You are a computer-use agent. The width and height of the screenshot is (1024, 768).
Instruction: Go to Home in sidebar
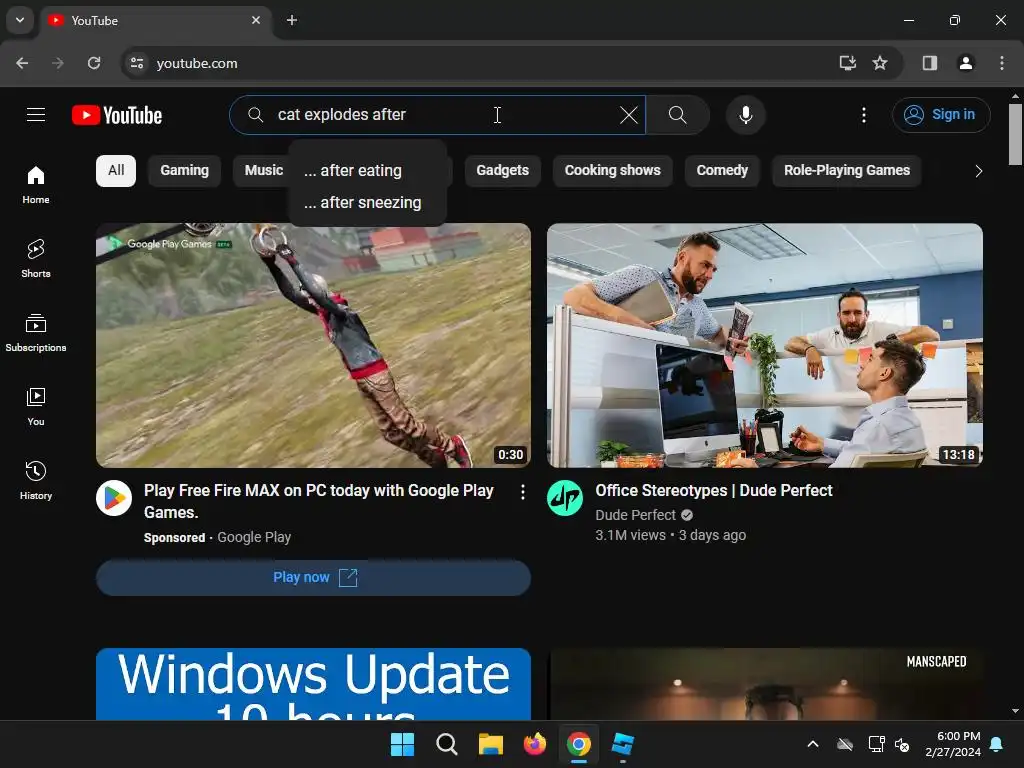tap(36, 185)
